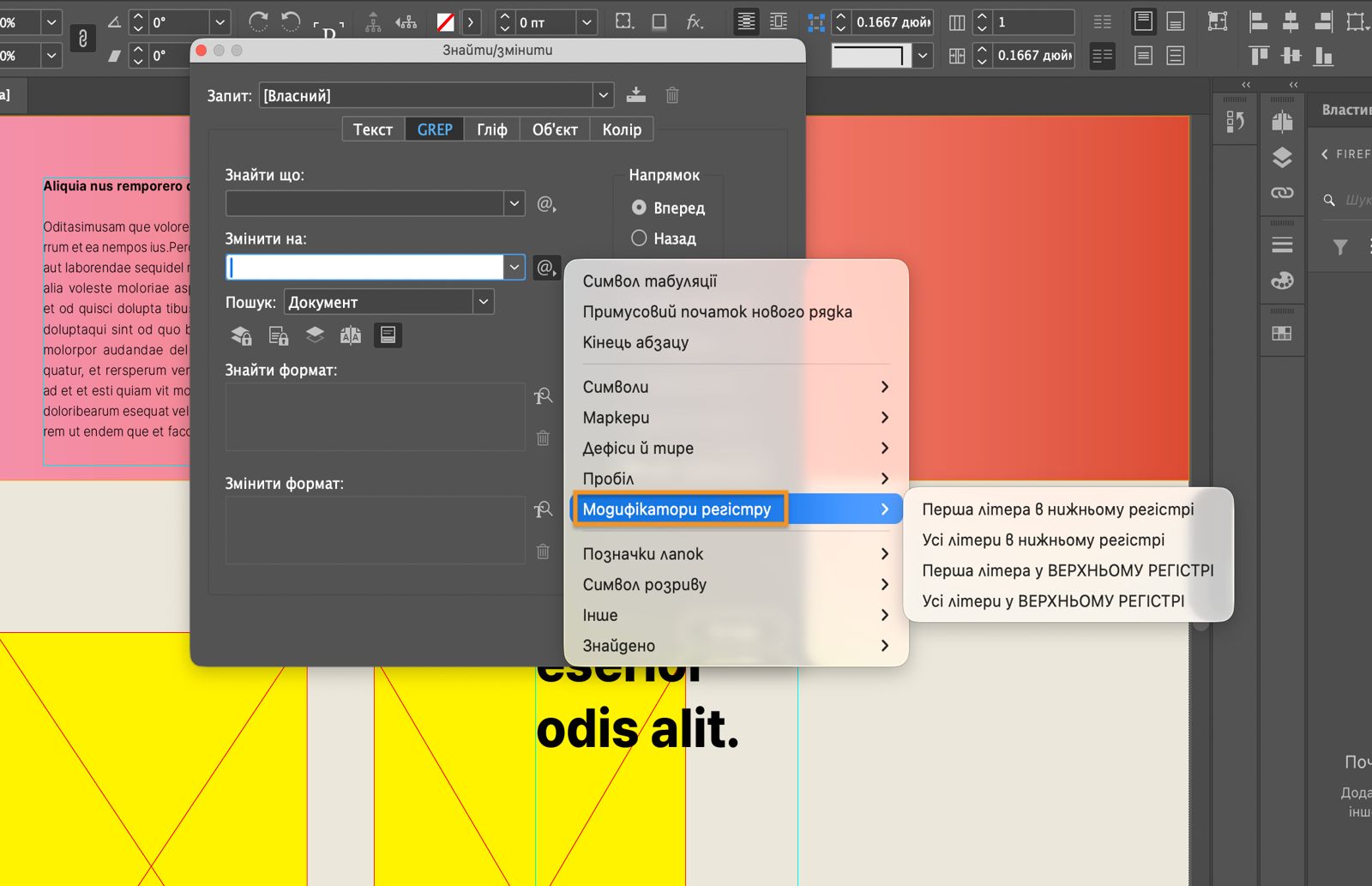
Task: Click the rotate 90° clockwise icon
Action: 258,21
